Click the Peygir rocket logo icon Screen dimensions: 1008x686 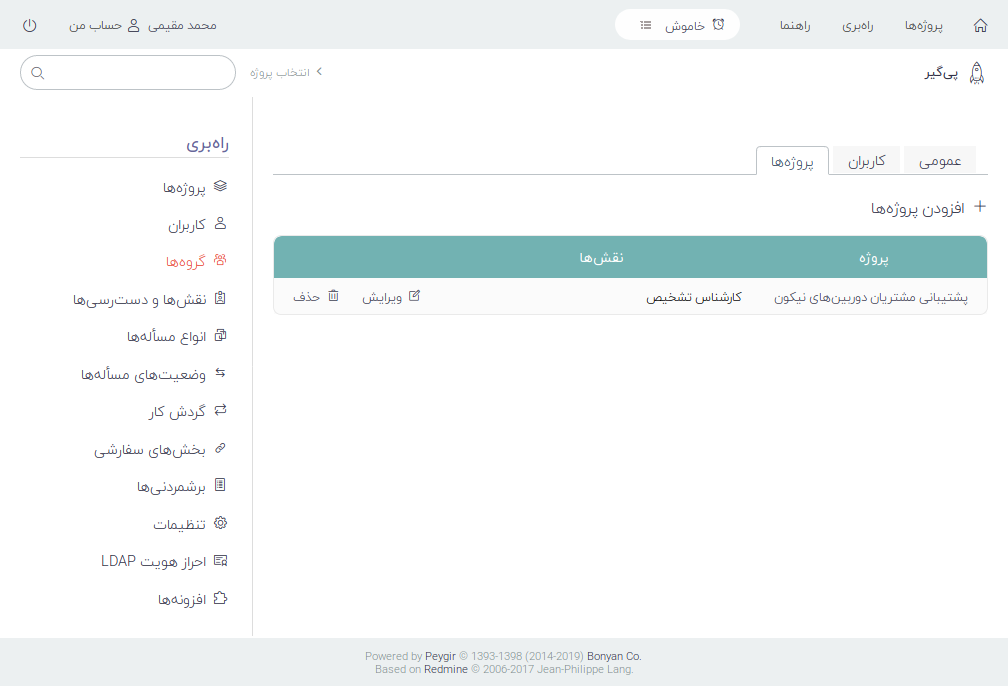point(977,73)
